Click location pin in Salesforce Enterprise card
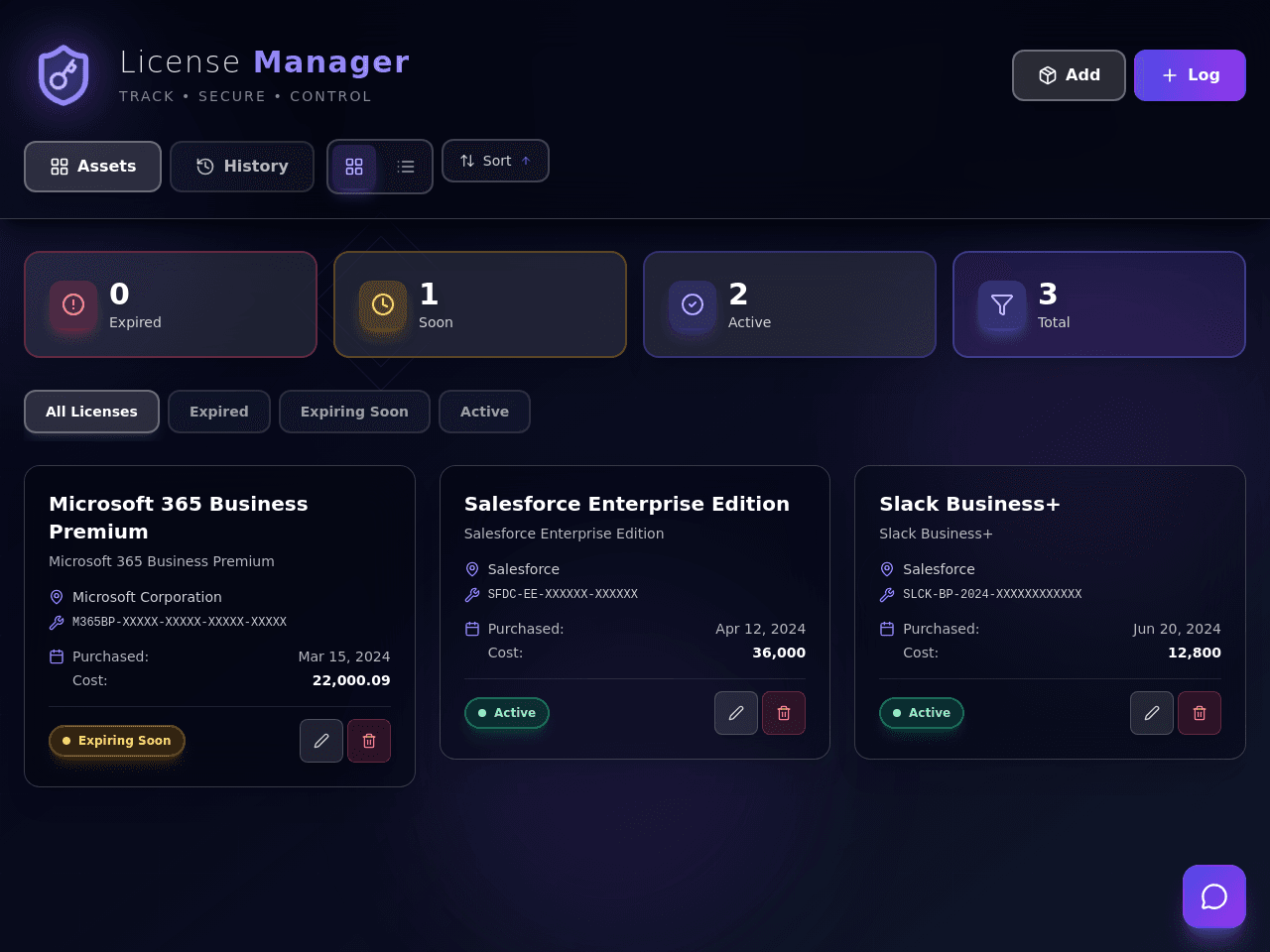The height and width of the screenshot is (952, 1270). [472, 569]
